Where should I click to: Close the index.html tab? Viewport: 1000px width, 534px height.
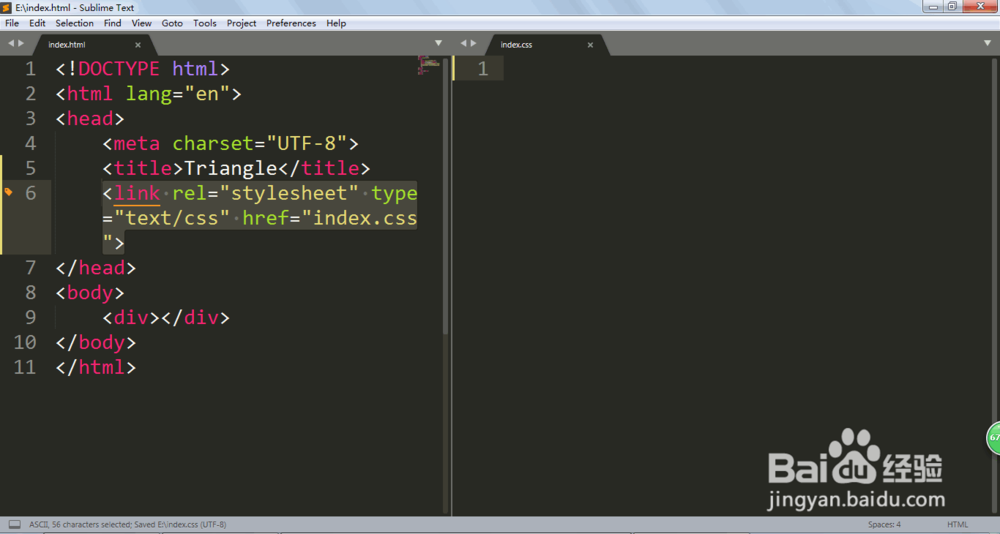click(x=138, y=45)
